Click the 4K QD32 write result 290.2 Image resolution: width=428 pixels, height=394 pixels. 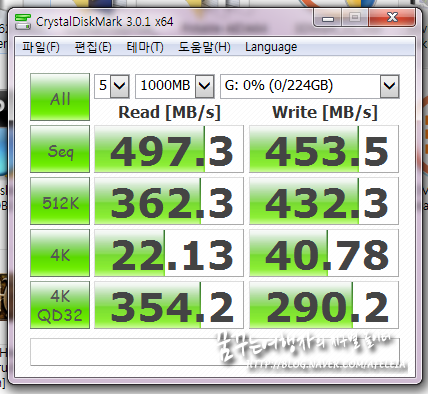click(x=324, y=305)
